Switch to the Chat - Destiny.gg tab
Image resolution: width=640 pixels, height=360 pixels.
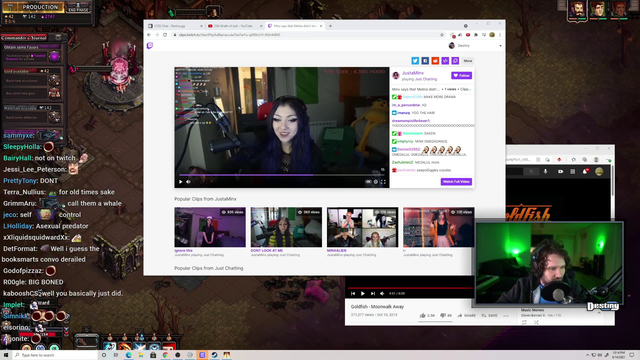(175, 26)
